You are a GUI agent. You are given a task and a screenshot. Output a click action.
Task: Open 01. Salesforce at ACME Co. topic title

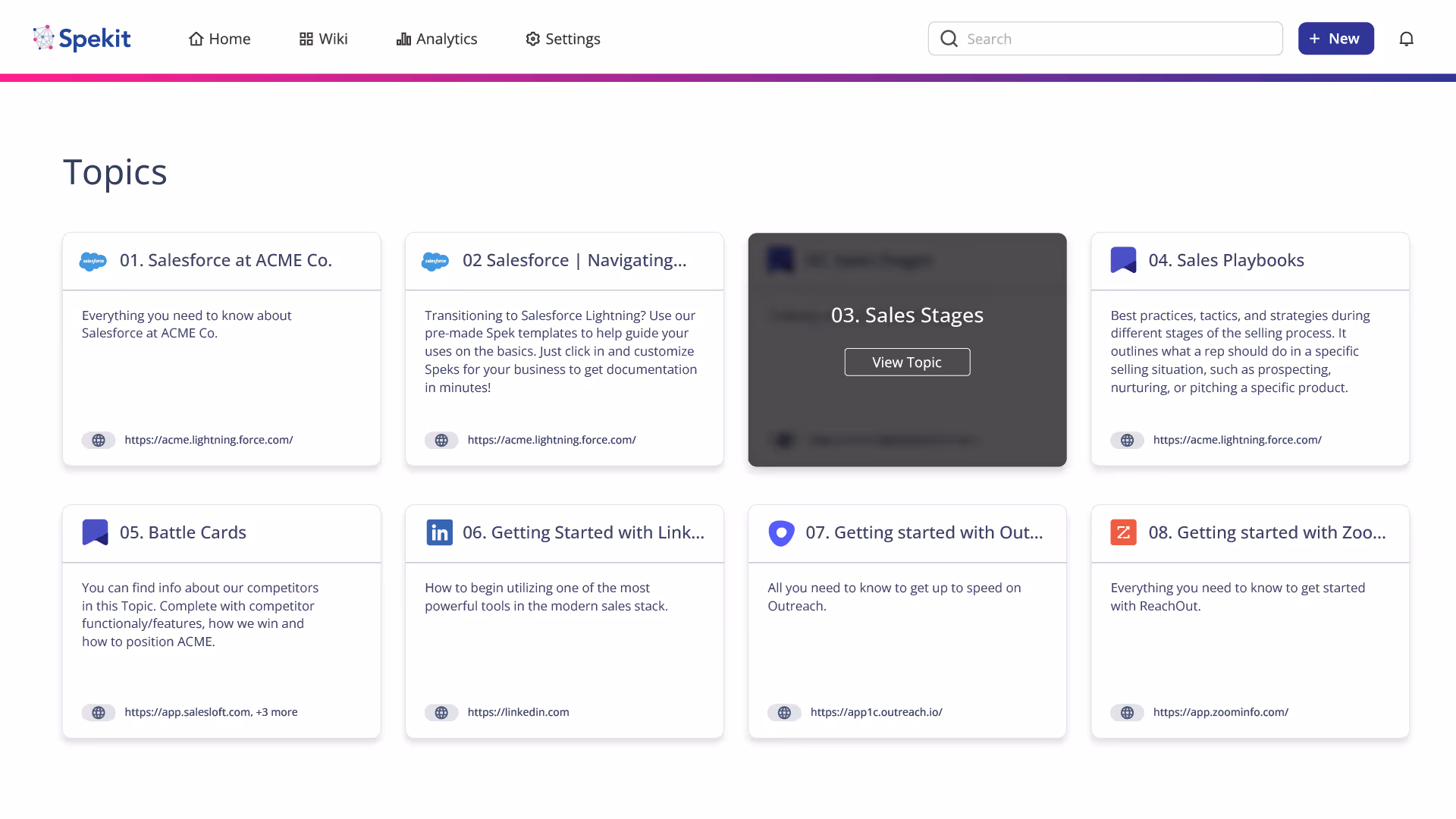pyautogui.click(x=226, y=260)
